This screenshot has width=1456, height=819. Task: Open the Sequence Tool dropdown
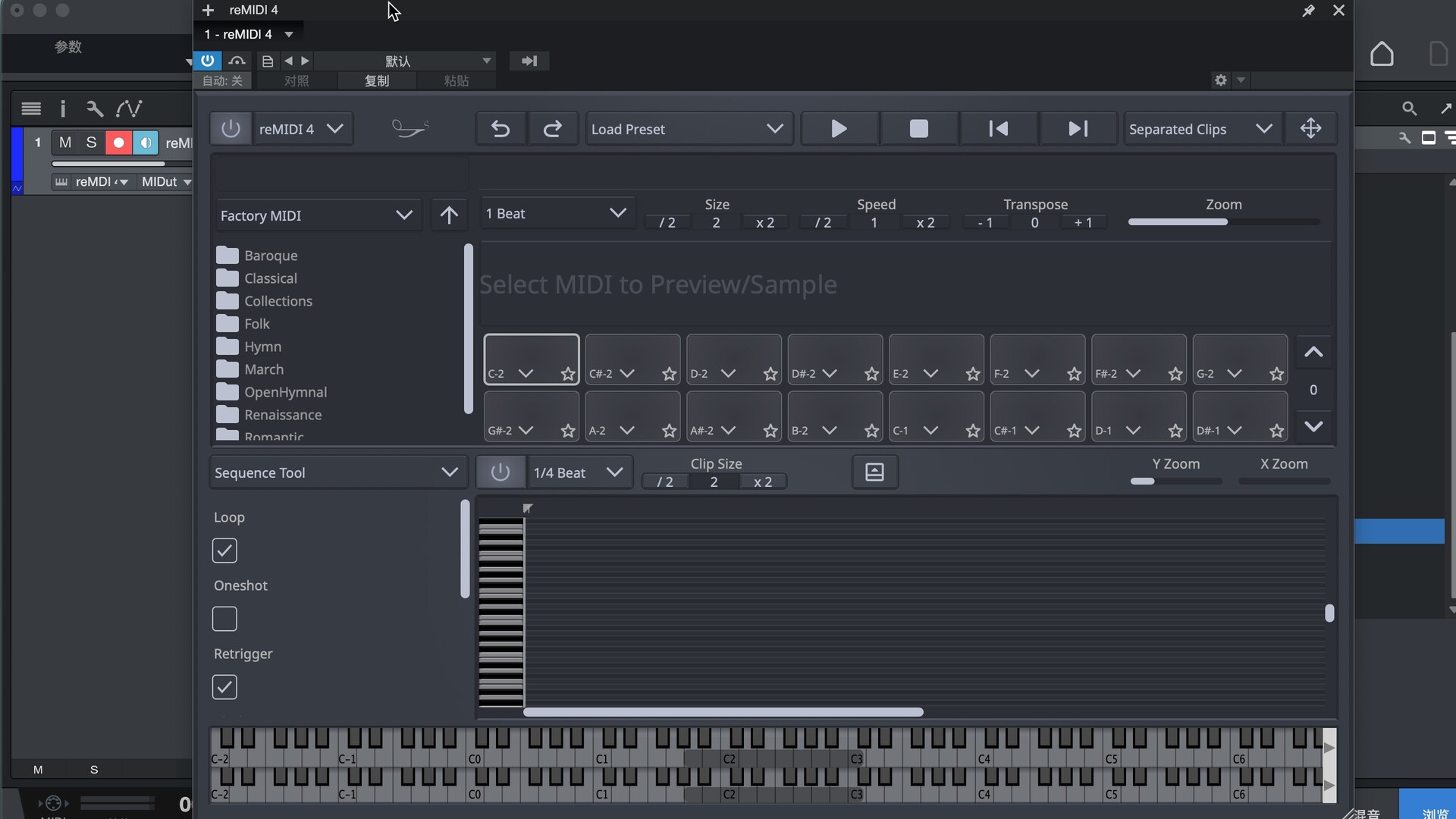(x=337, y=472)
